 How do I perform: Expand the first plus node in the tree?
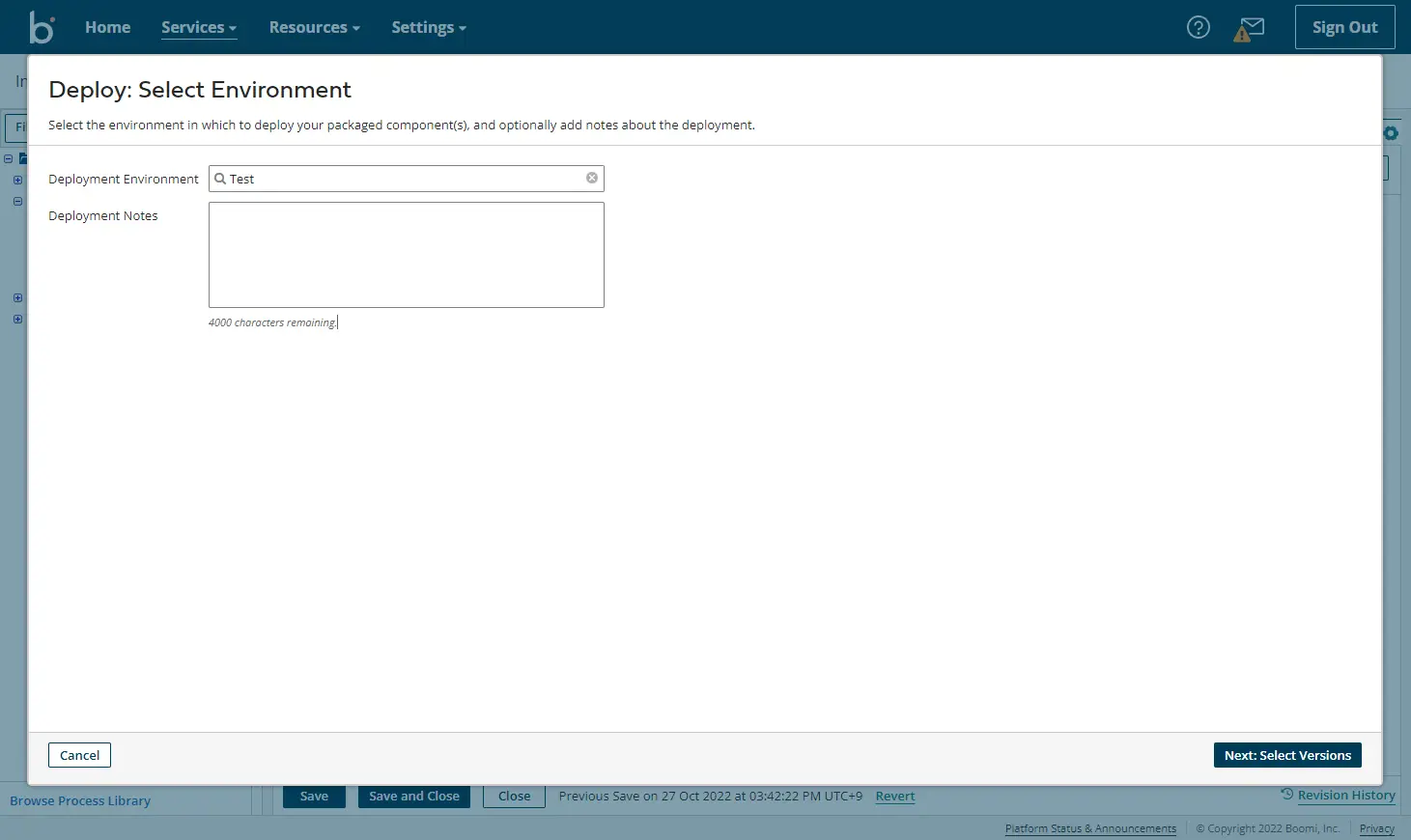point(17,180)
